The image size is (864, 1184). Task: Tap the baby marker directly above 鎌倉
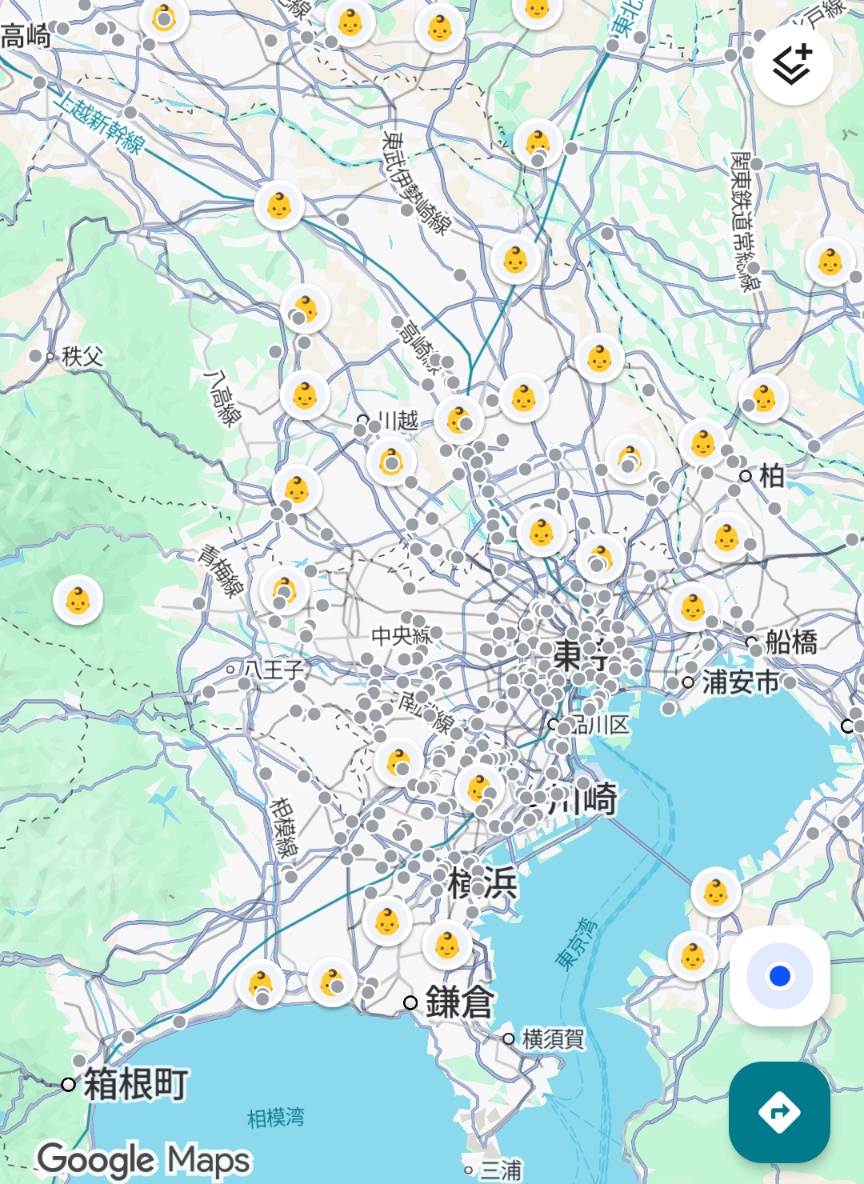447,945
